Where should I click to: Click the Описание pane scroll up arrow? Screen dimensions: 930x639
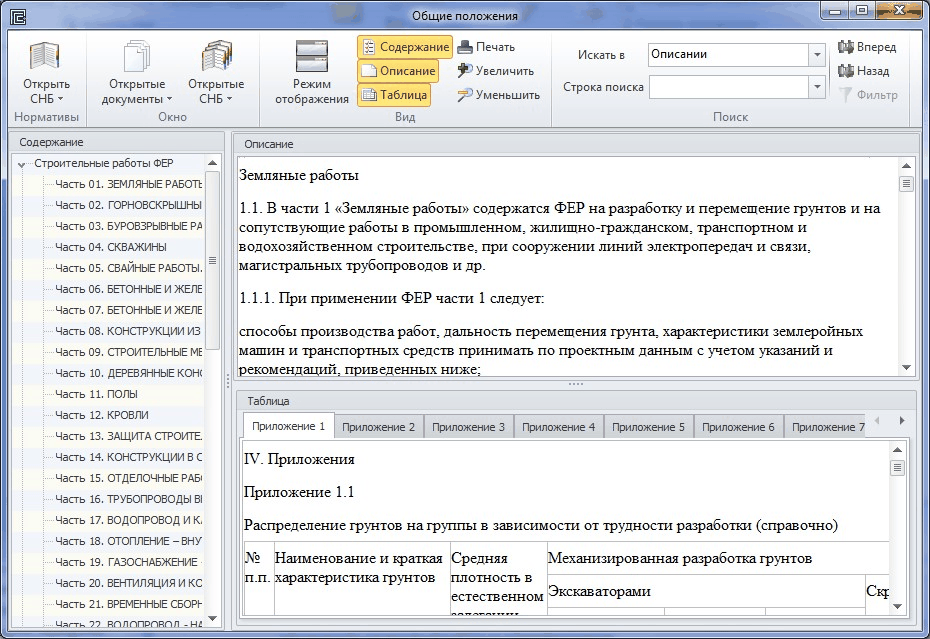pos(906,166)
